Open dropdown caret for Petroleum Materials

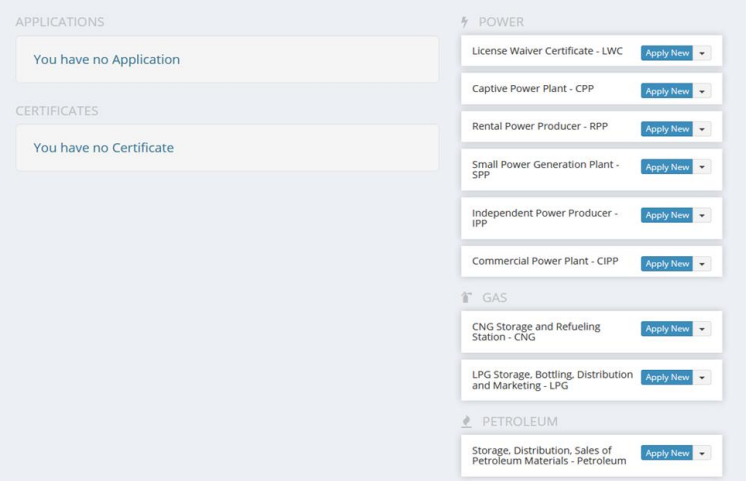702,453
